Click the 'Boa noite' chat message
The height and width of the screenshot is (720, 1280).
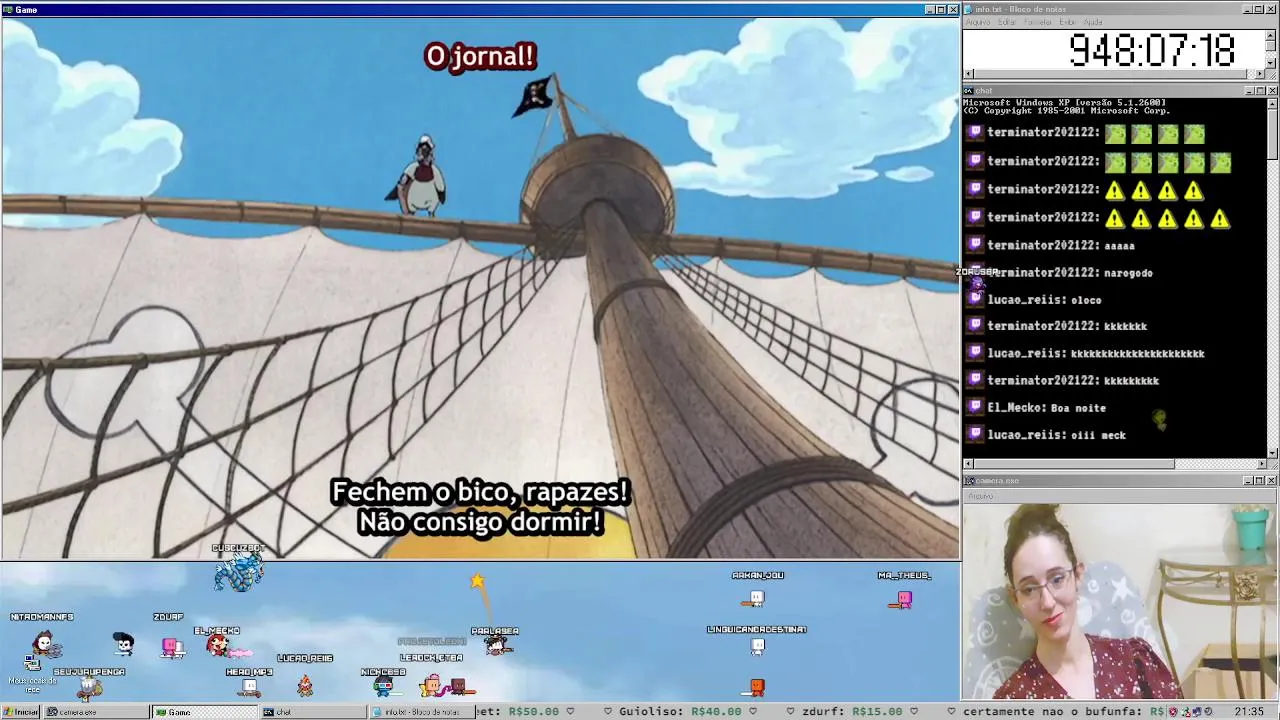pyautogui.click(x=1078, y=408)
